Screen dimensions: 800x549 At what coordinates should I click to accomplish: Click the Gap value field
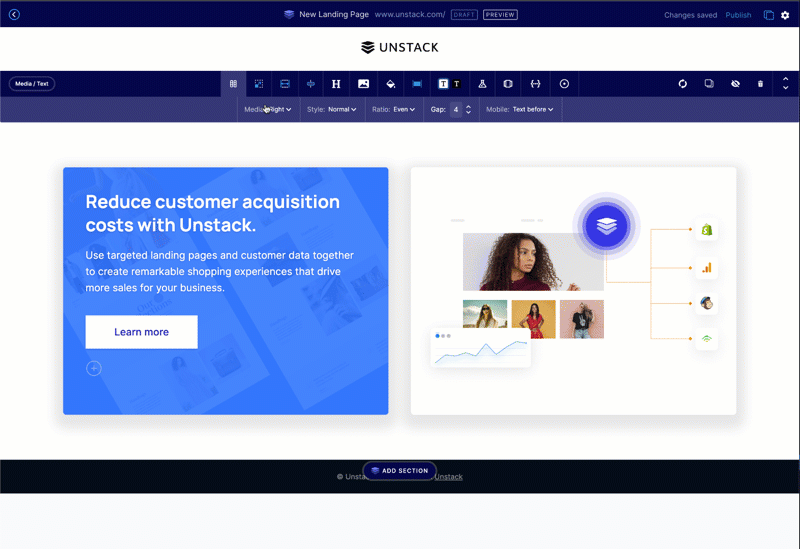click(456, 109)
